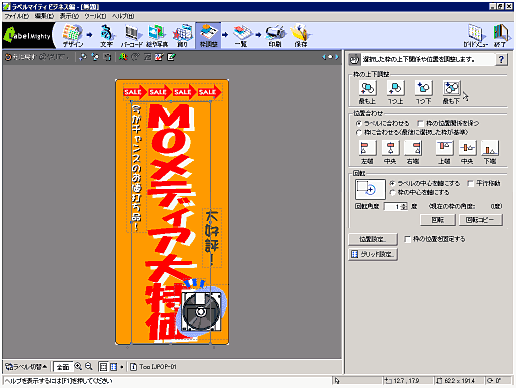516x388 pixels.
Task: Open the 編集 (Edit) menu
Action: point(44,16)
